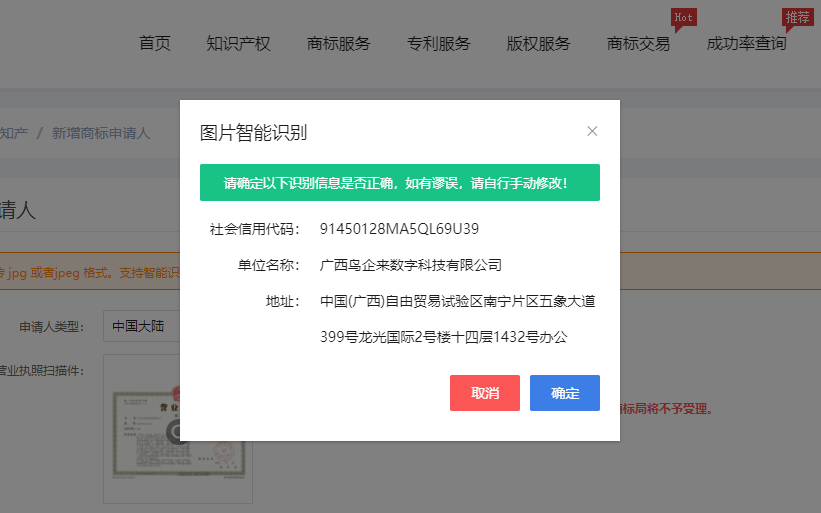Click the 推荐 badge above 成功率查询

[797, 18]
